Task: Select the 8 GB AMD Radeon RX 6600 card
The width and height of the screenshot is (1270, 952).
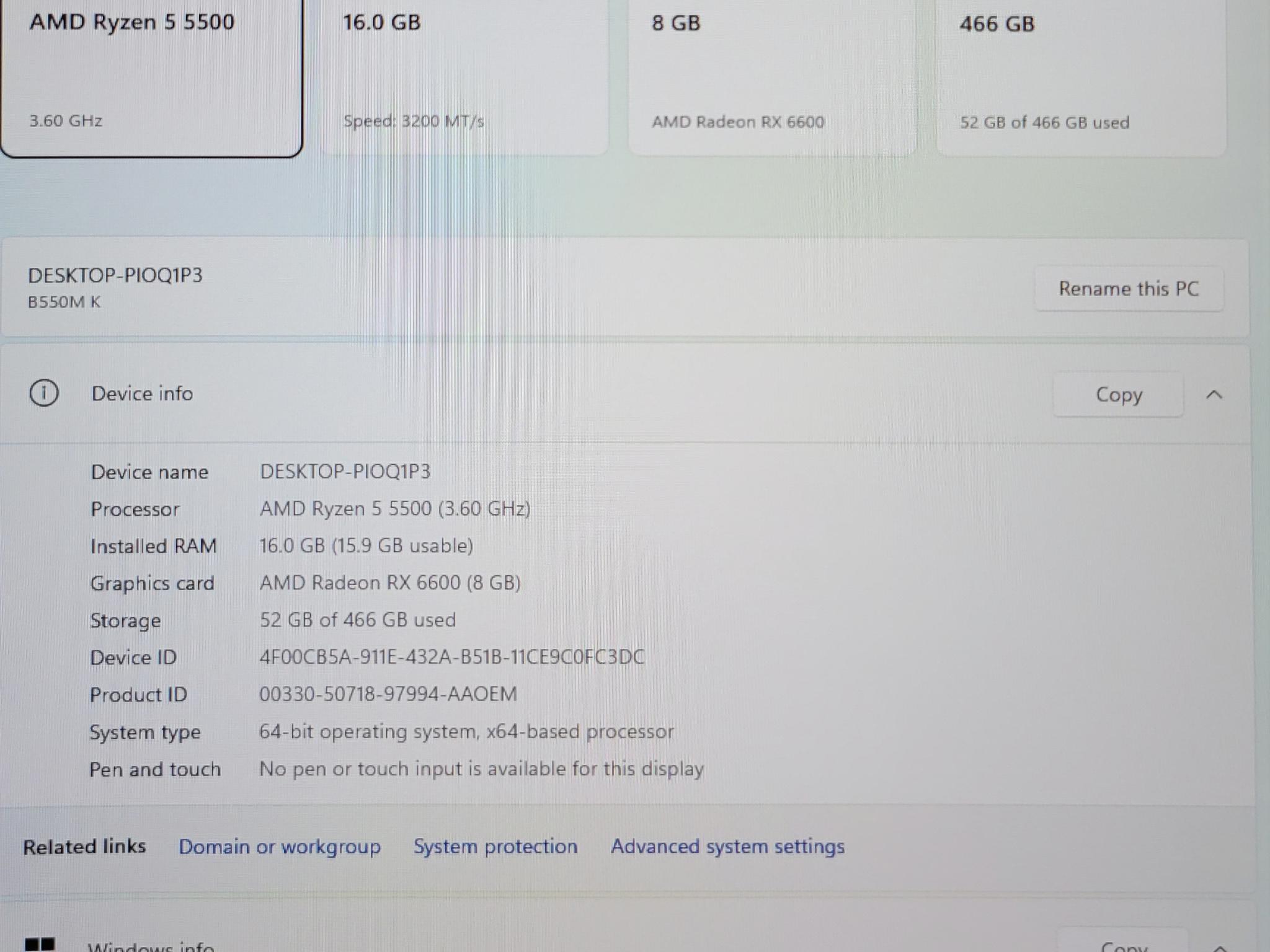Action: point(772,76)
